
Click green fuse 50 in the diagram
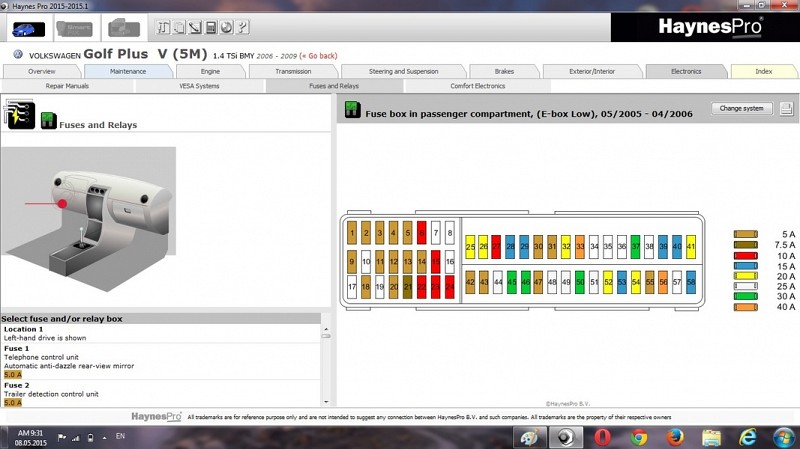[x=580, y=282]
